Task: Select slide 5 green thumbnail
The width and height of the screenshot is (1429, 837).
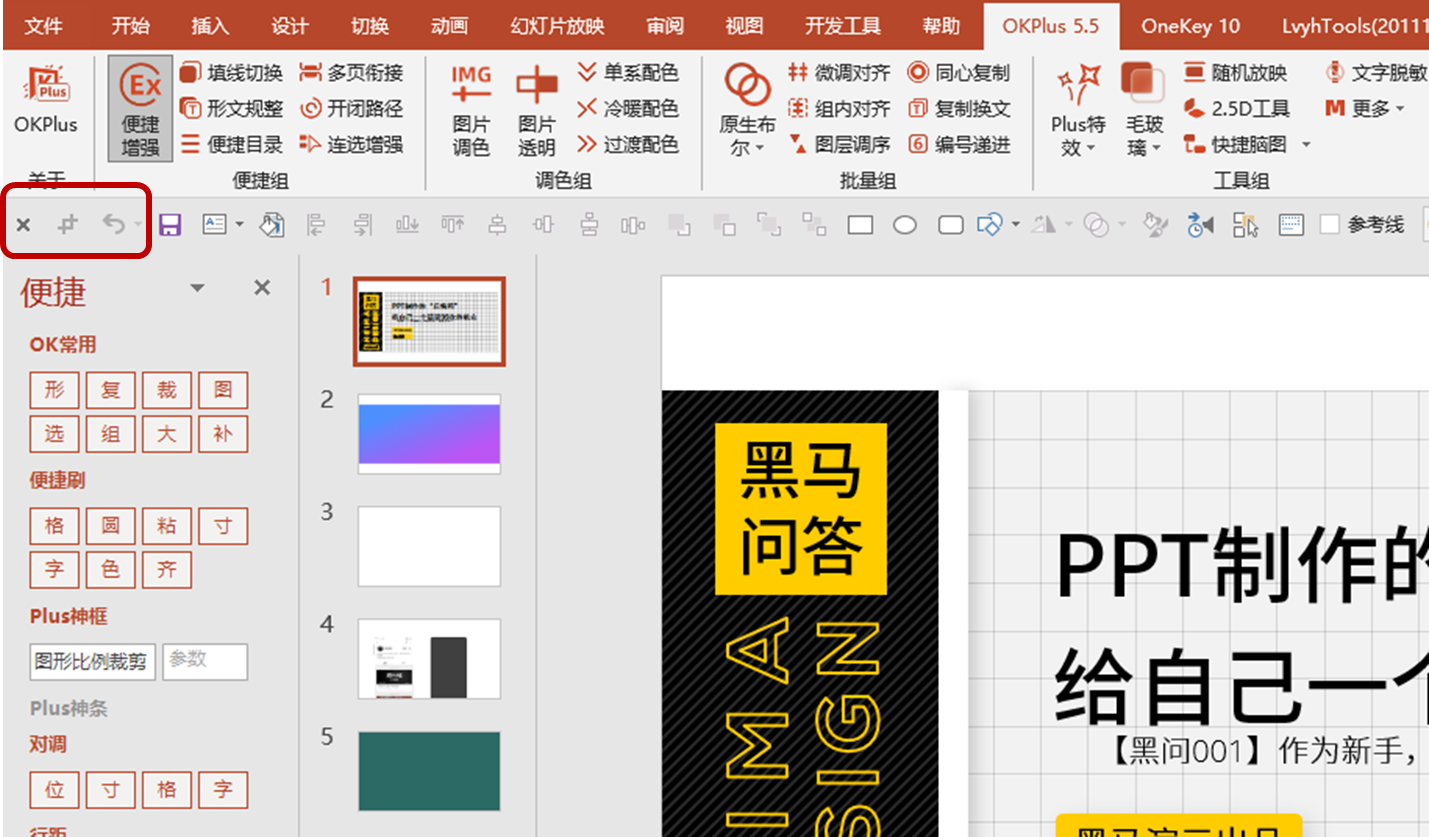Action: [x=429, y=771]
